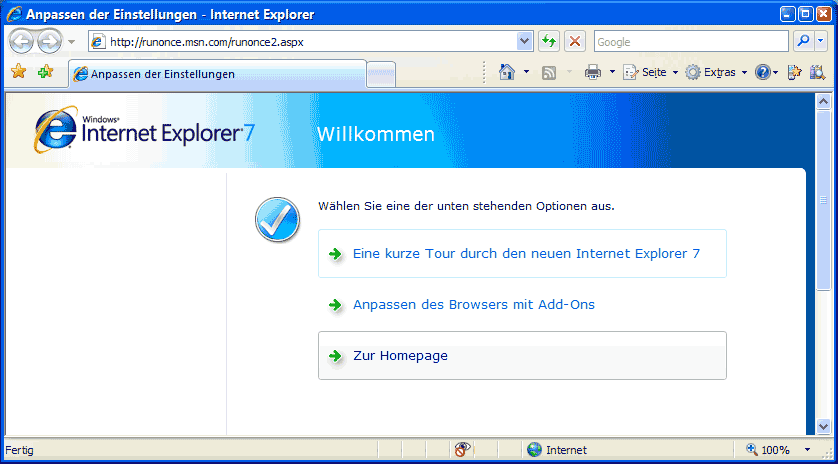
Task: Click the scrollbar's bottom arrow
Action: (823, 425)
